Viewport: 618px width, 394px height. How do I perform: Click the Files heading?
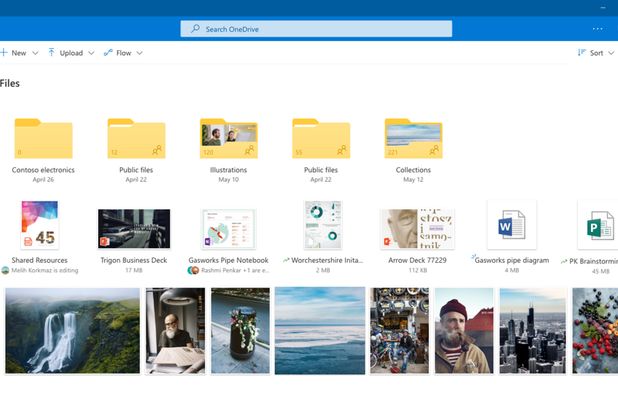pos(9,84)
